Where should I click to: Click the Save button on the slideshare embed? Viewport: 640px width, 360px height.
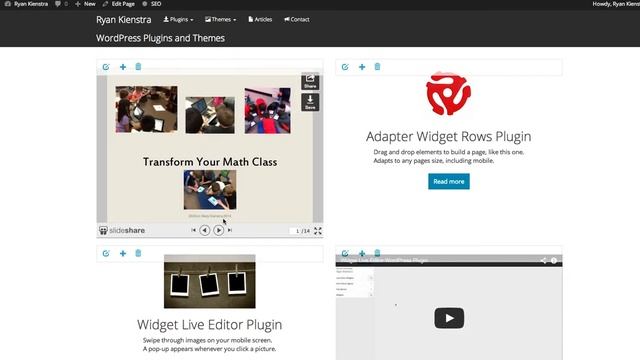coord(310,102)
